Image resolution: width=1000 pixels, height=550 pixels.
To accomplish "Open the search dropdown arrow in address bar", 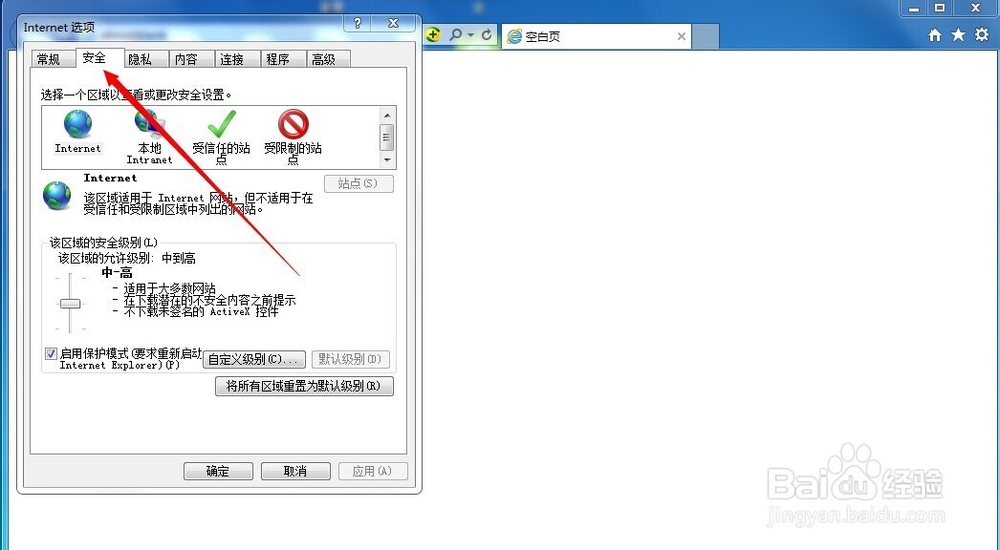I will tap(471, 35).
